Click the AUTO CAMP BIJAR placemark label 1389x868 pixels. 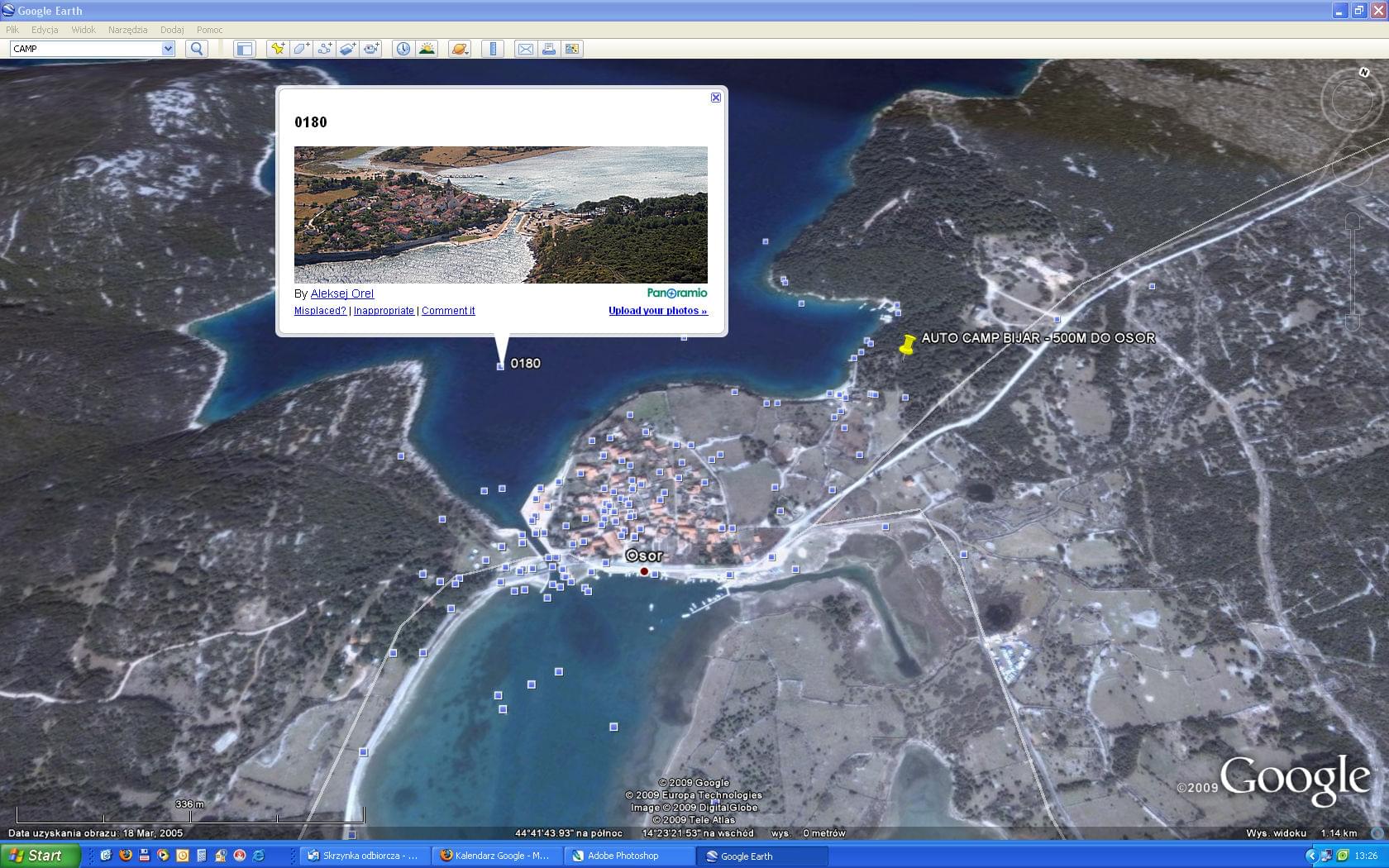(x=1038, y=338)
